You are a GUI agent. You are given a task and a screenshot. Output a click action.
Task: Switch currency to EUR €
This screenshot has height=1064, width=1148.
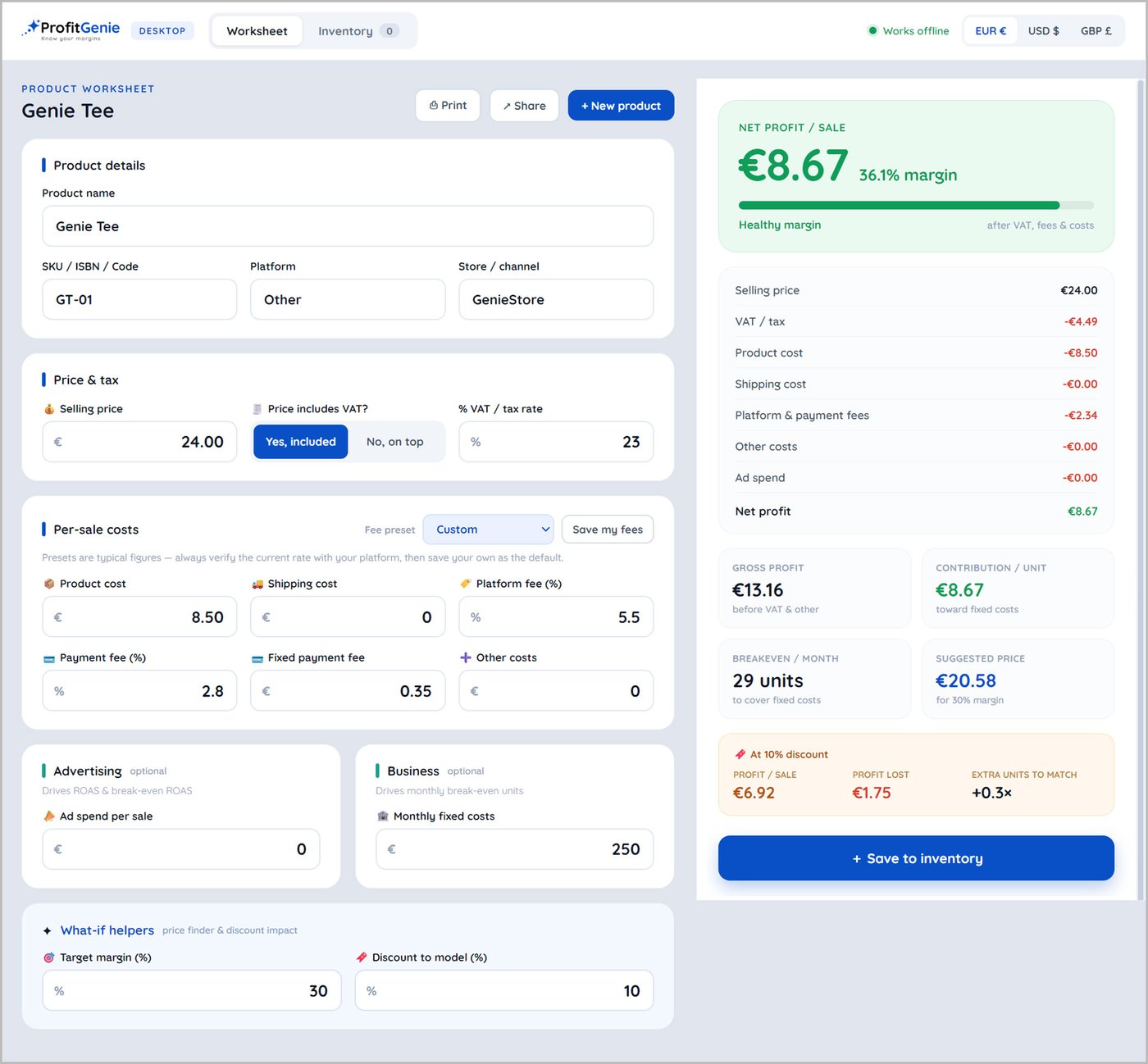tap(991, 31)
